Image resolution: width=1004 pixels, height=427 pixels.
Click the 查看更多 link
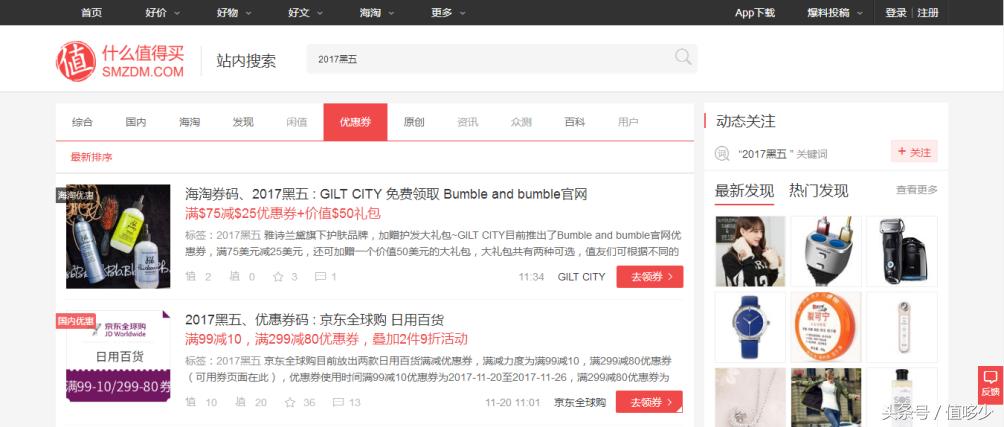click(917, 189)
